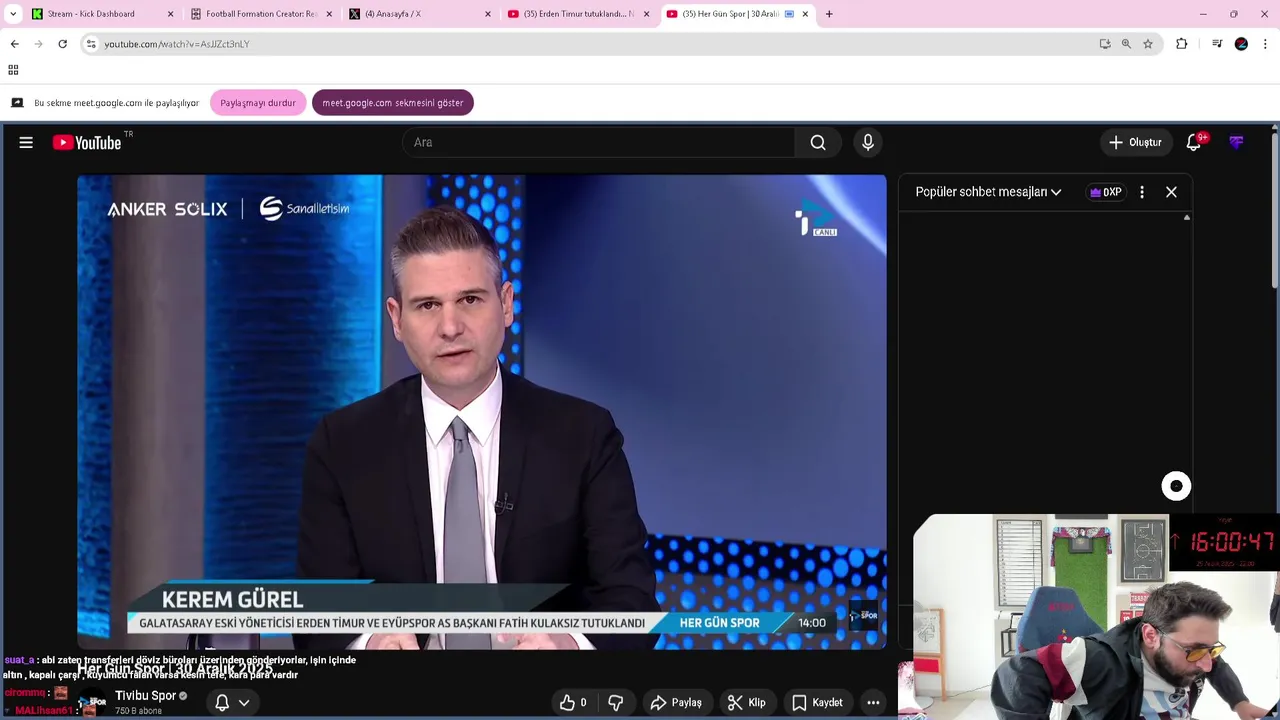Open a new browser tab

click(829, 14)
